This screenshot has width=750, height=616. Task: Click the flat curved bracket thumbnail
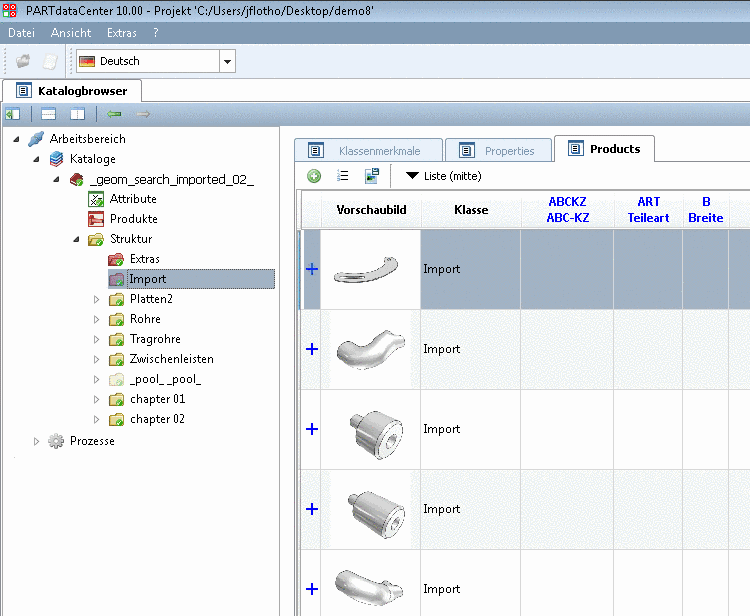click(366, 270)
